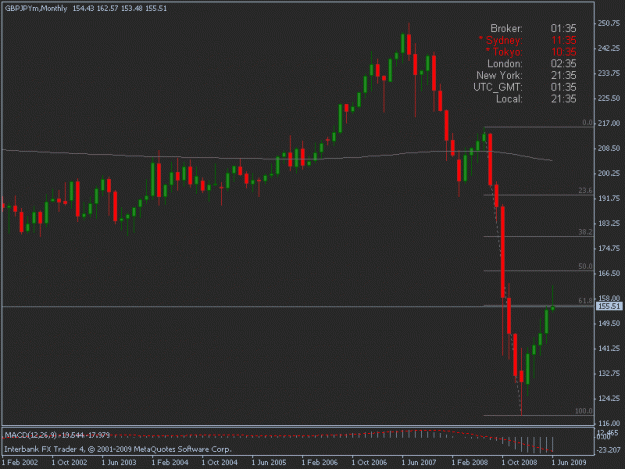The height and width of the screenshot is (469, 625).
Task: Click the 166.50 price axis label
Action: pyautogui.click(x=609, y=273)
